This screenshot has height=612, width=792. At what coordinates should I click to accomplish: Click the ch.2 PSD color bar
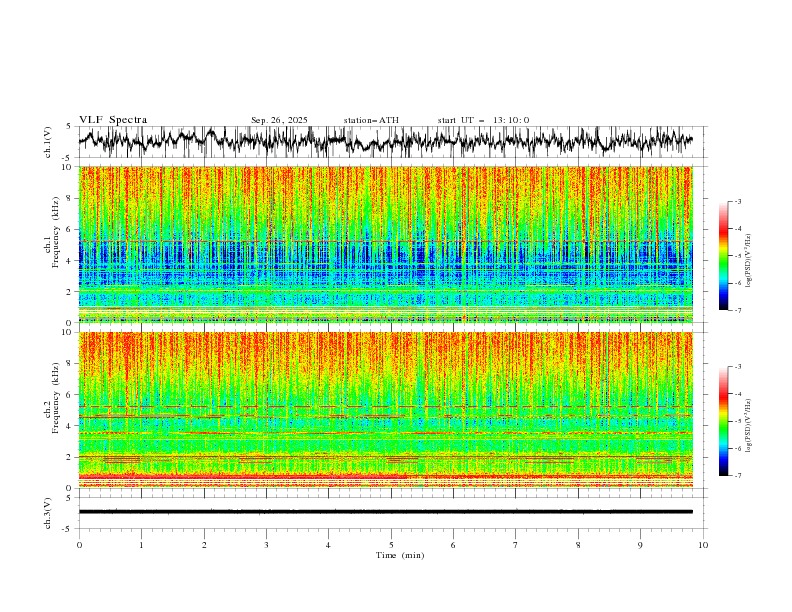(x=723, y=421)
